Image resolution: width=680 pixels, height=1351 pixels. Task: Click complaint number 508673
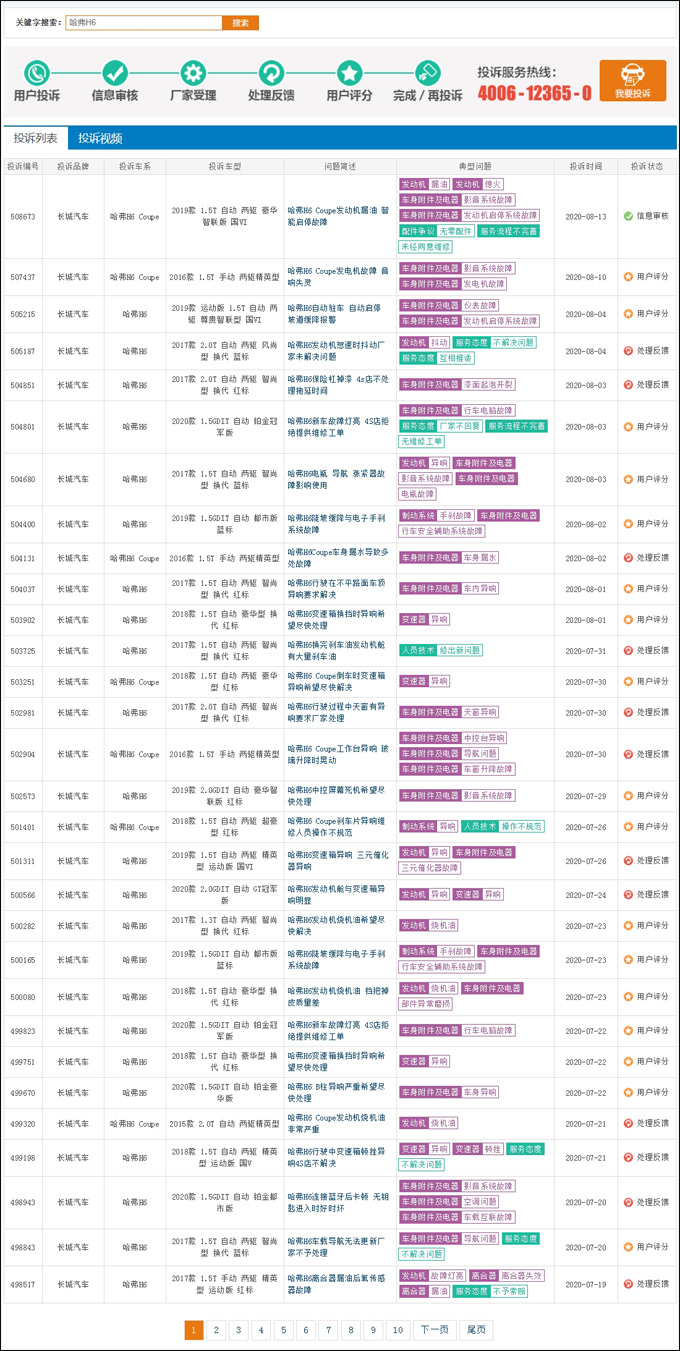[x=22, y=216]
